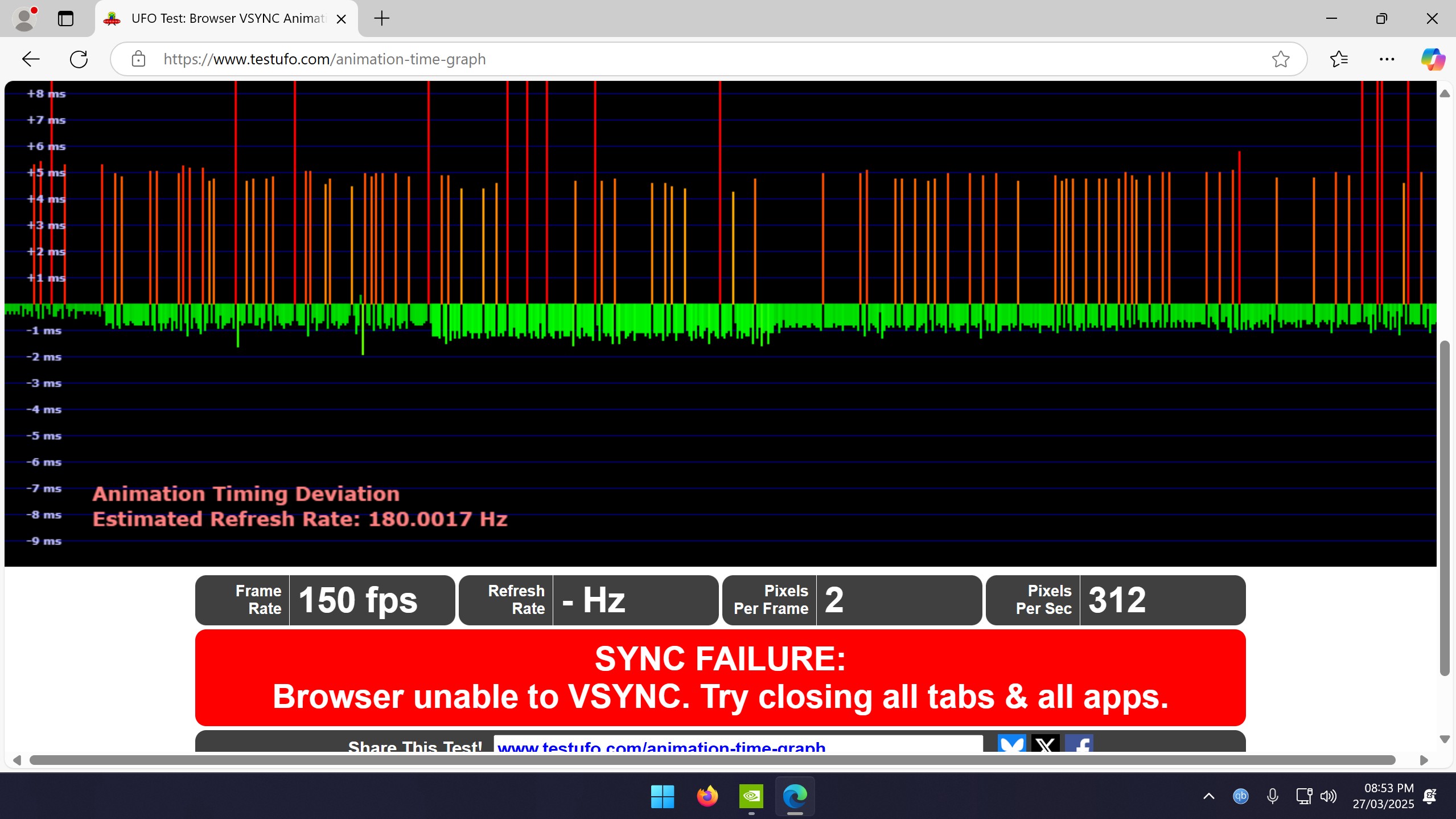Add this page to favorites star

[x=1281, y=59]
